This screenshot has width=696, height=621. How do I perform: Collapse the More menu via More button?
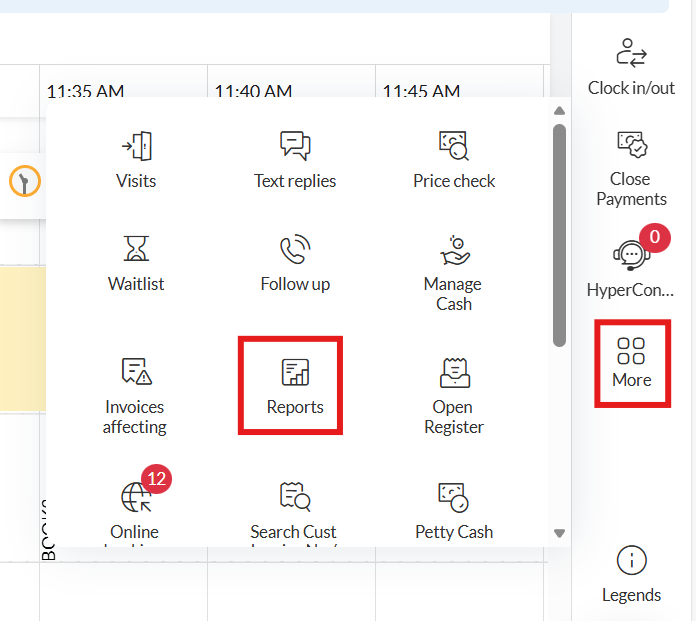tap(631, 363)
